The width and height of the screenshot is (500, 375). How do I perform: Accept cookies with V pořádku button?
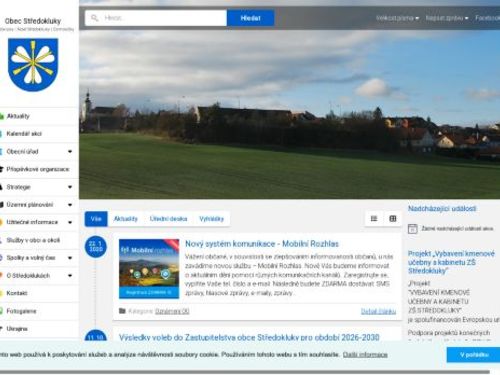tap(474, 355)
